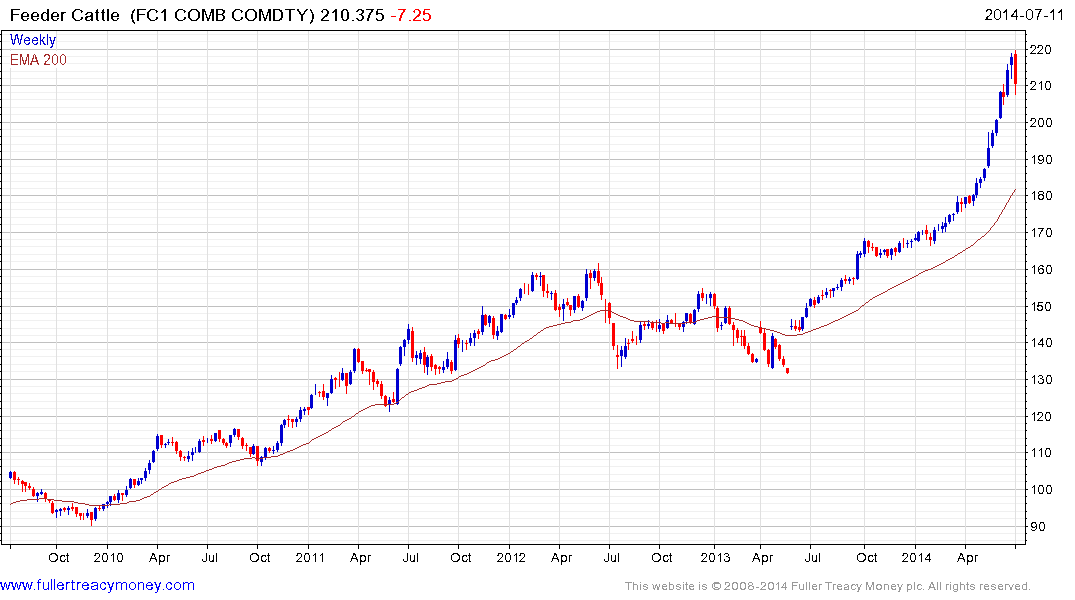Click the 2014 year label on time axis
Image resolution: width=1075 pixels, height=600 pixels.
coord(917,557)
